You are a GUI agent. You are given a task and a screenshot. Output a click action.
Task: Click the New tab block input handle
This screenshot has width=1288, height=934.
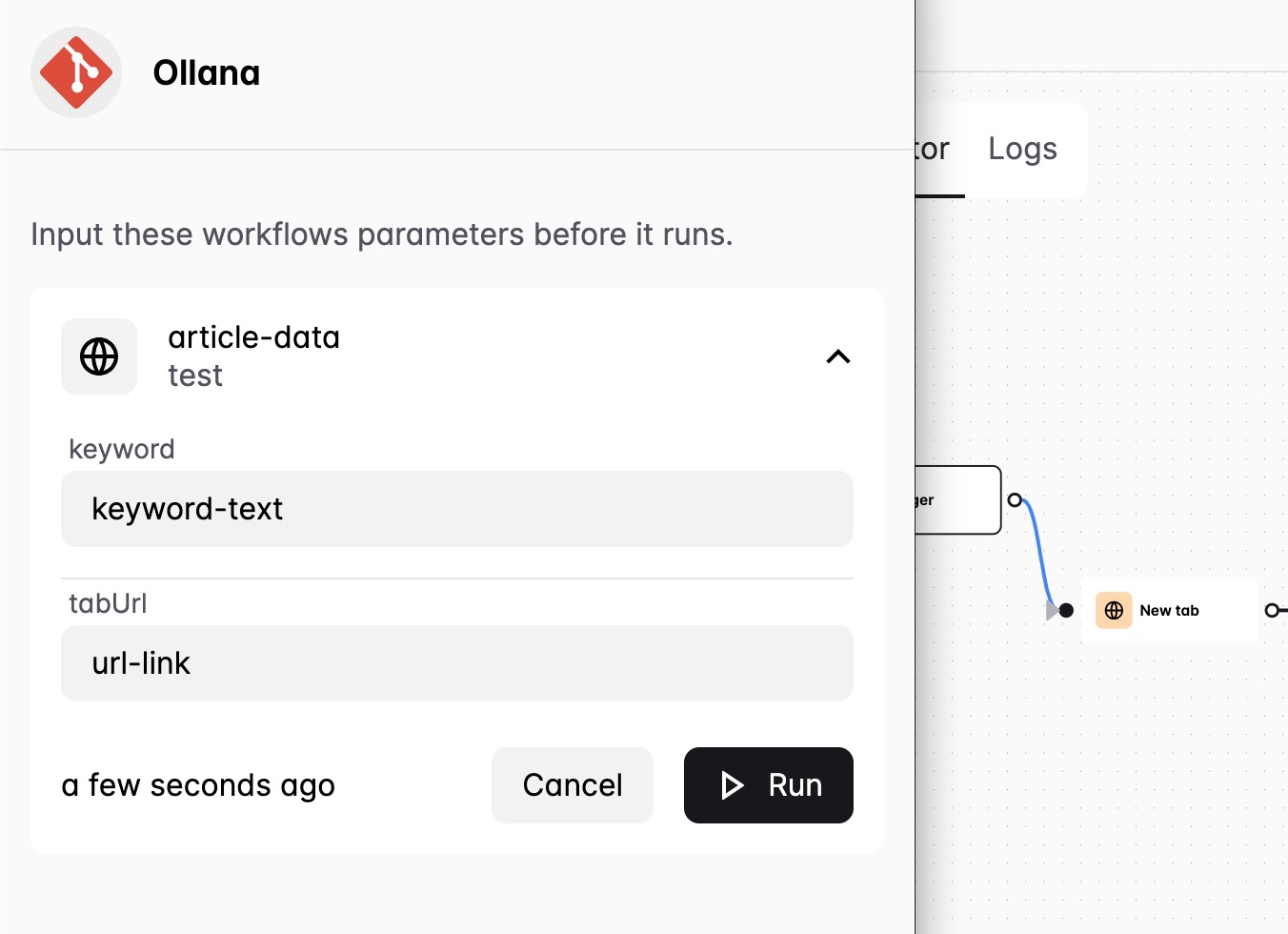[1066, 610]
